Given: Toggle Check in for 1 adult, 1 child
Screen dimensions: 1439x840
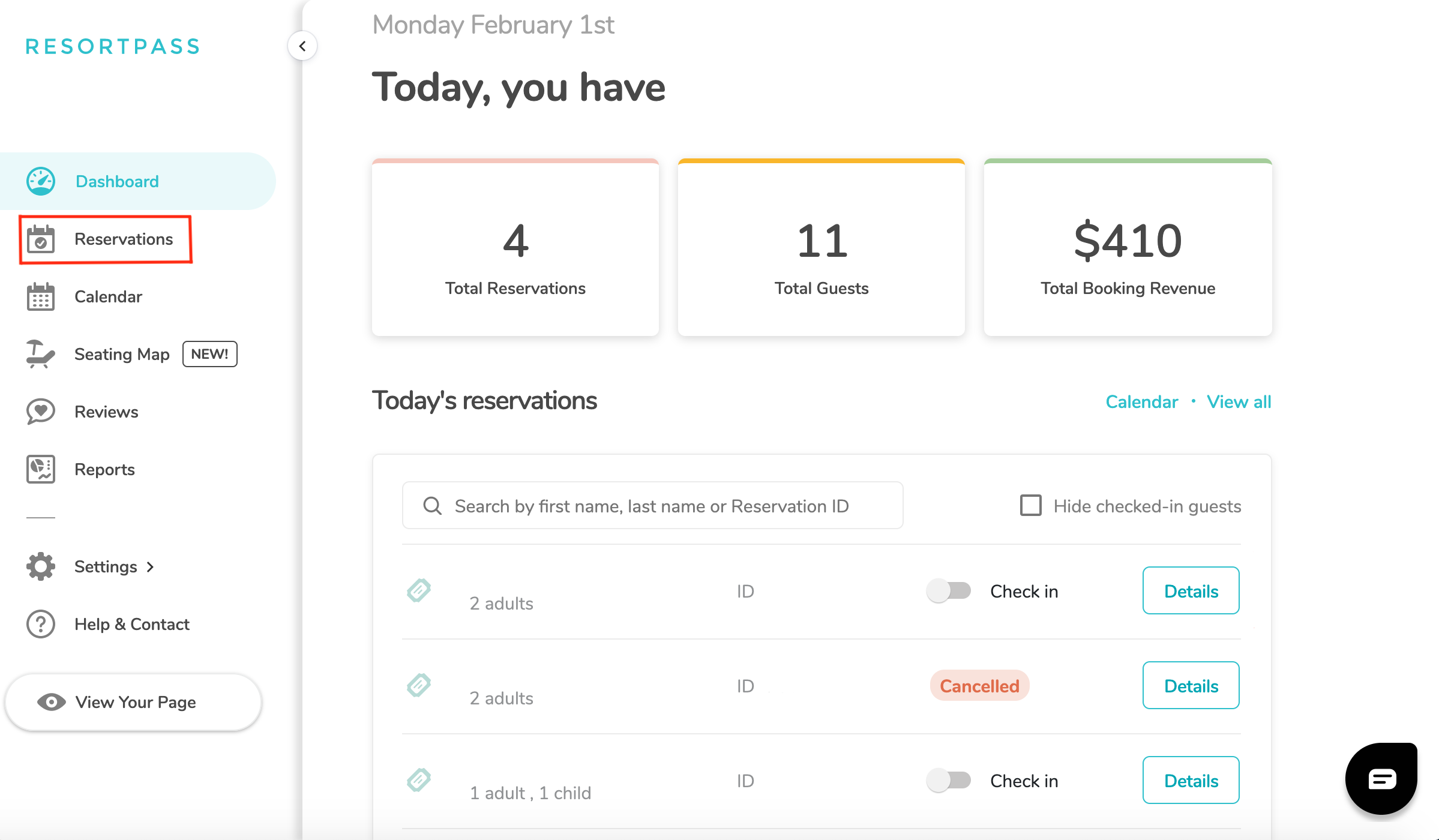Looking at the screenshot, I should [x=949, y=781].
